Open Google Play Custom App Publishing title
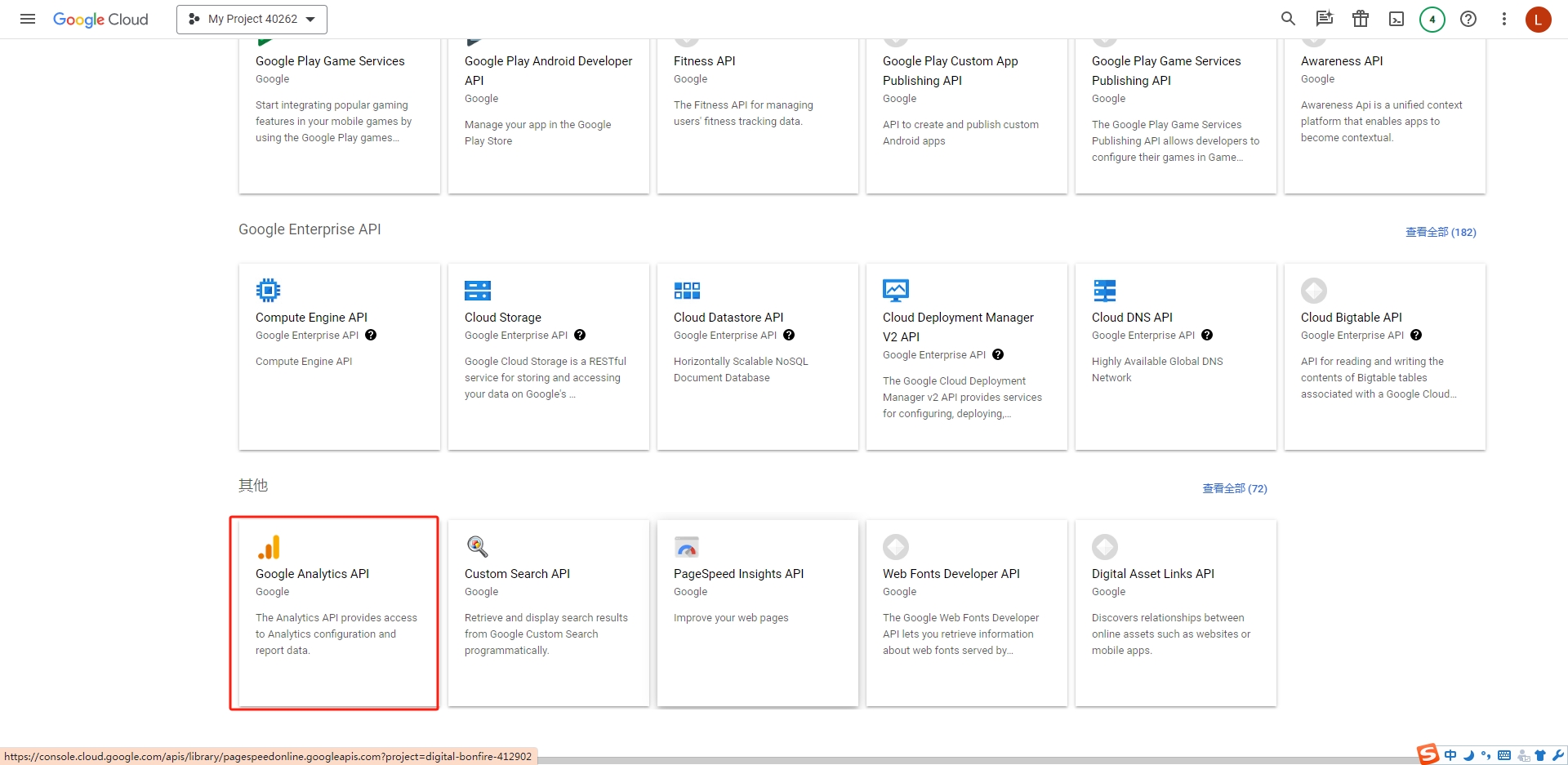Image resolution: width=1568 pixels, height=765 pixels. coord(950,70)
